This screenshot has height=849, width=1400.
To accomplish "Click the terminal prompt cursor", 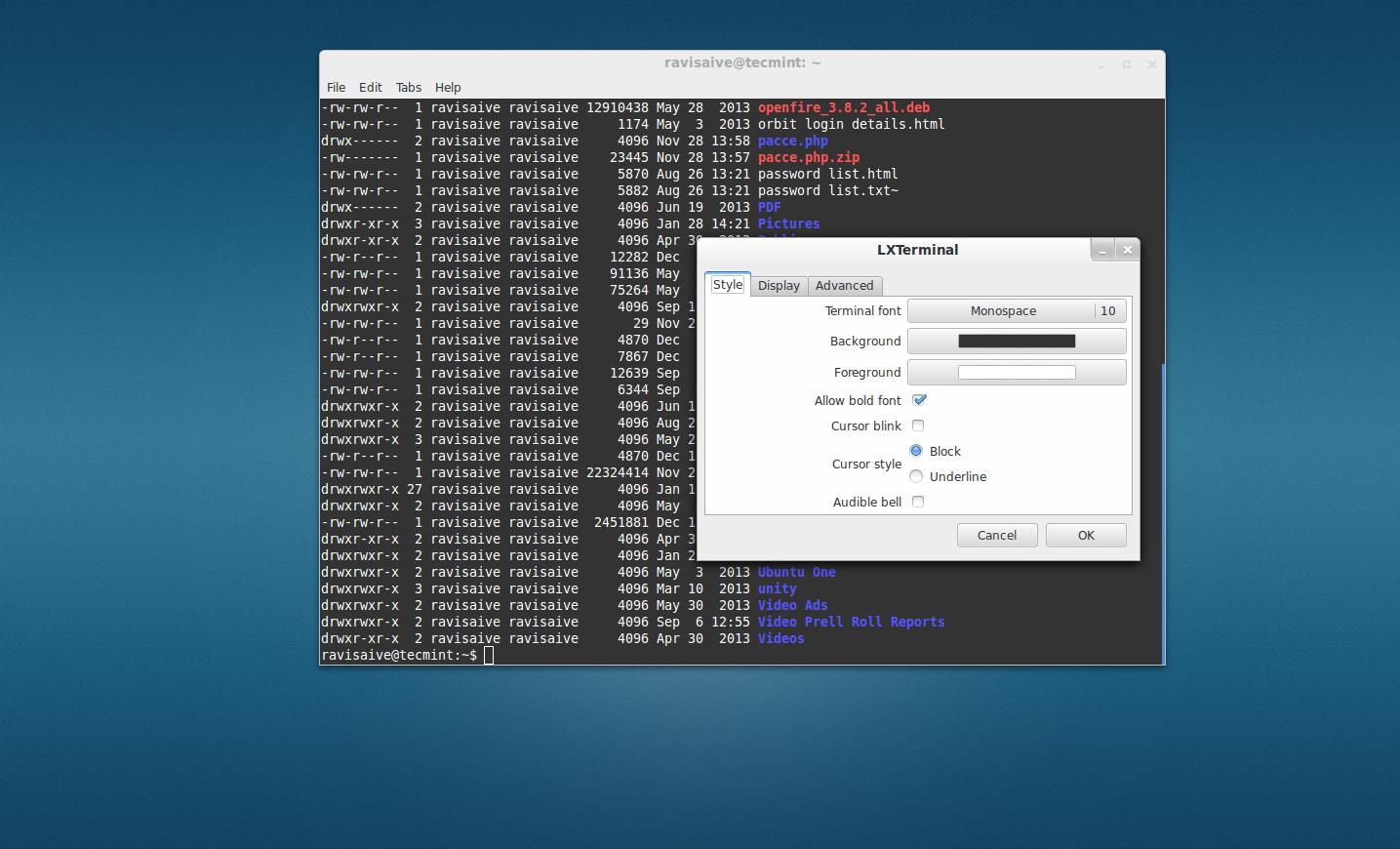I will coord(490,655).
